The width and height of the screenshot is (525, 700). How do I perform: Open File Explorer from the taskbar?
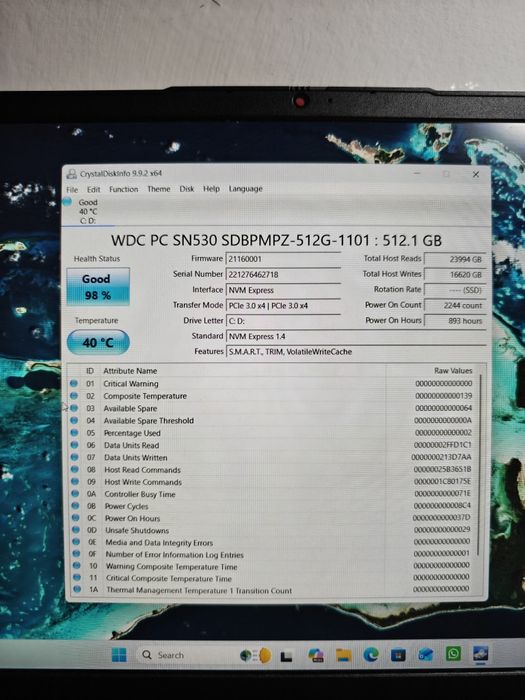(x=344, y=655)
